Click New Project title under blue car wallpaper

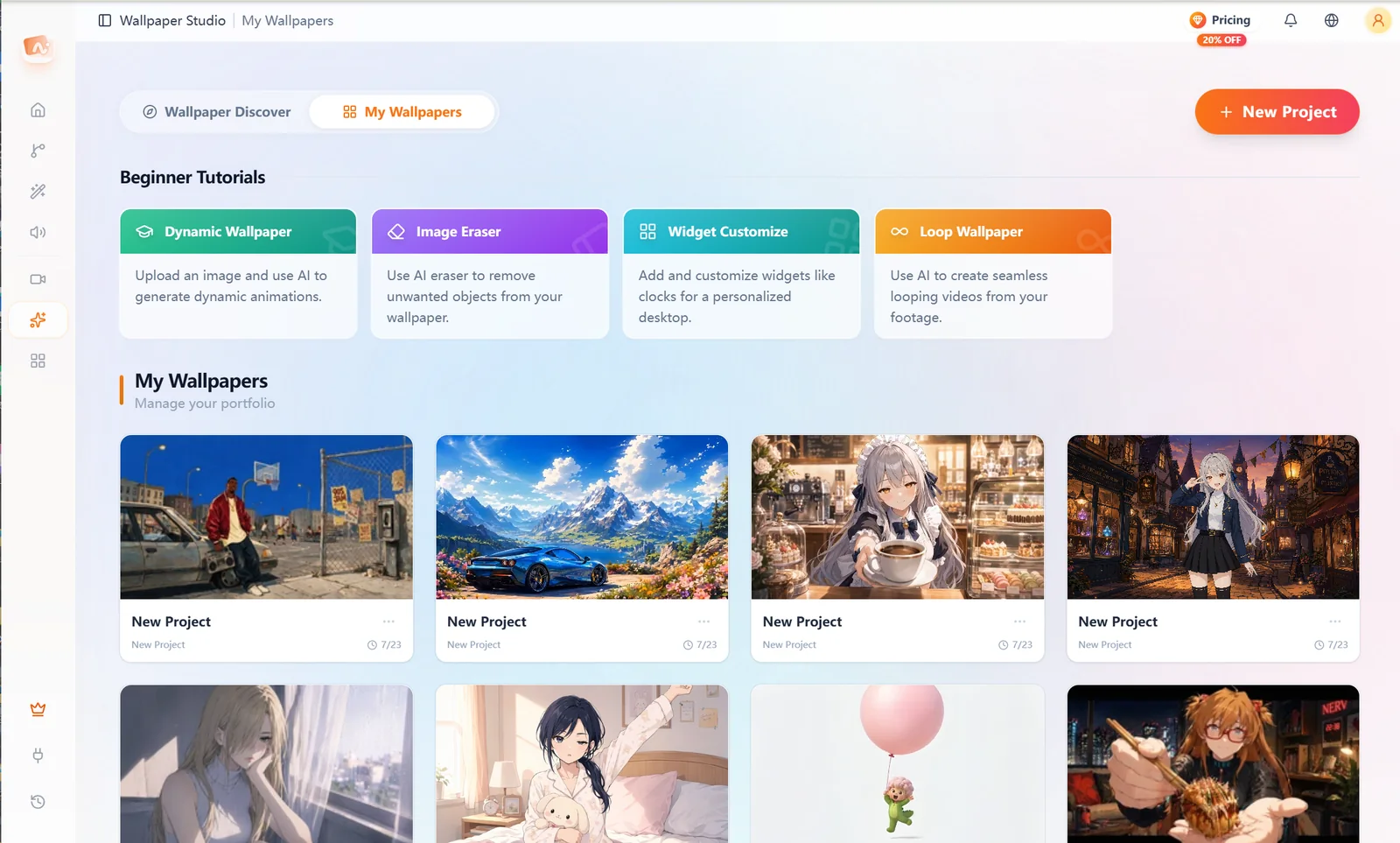point(486,622)
